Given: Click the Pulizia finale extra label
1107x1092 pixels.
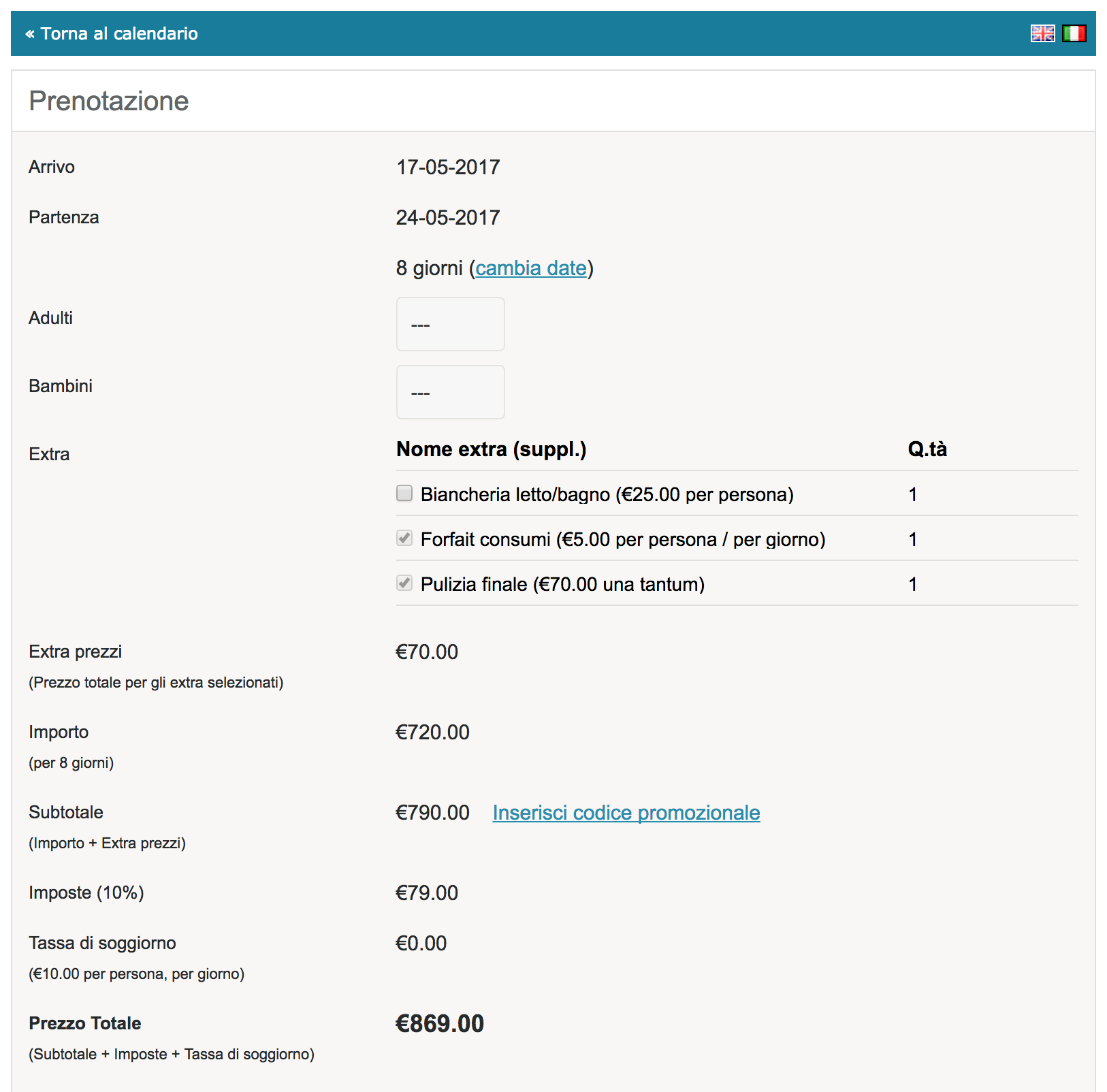Looking at the screenshot, I should coord(562,584).
